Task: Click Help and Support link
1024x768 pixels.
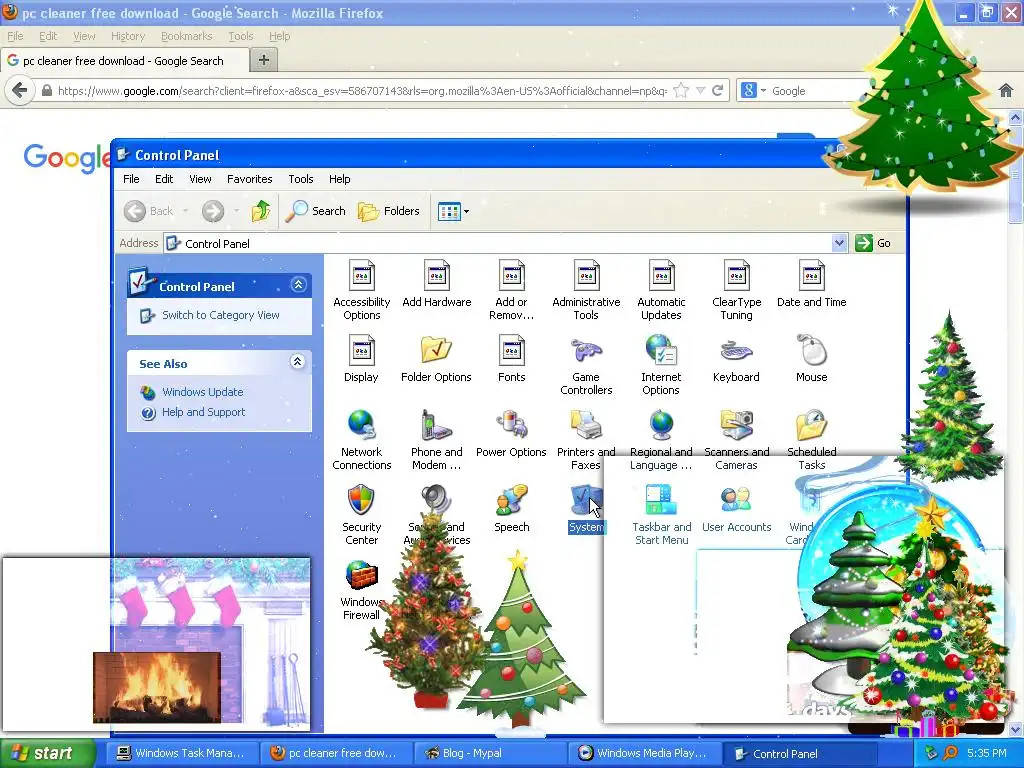Action: (203, 412)
